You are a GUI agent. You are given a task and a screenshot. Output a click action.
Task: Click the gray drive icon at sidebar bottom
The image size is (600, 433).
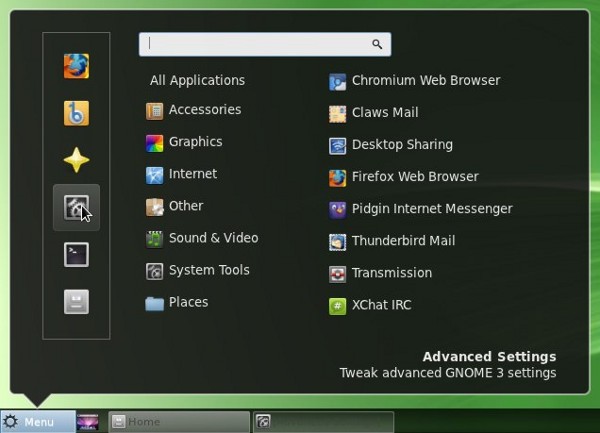tap(76, 301)
